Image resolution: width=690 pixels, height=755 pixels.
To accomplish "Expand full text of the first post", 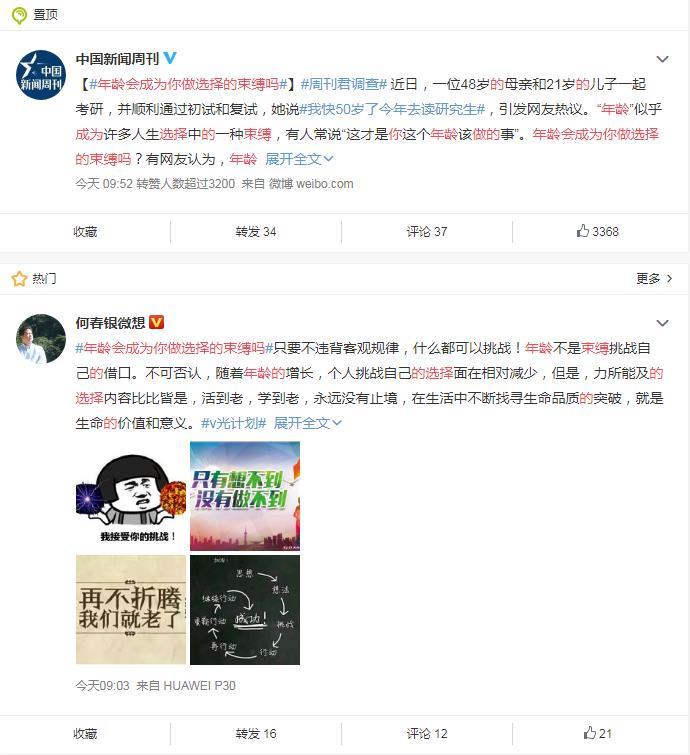I will click(299, 159).
